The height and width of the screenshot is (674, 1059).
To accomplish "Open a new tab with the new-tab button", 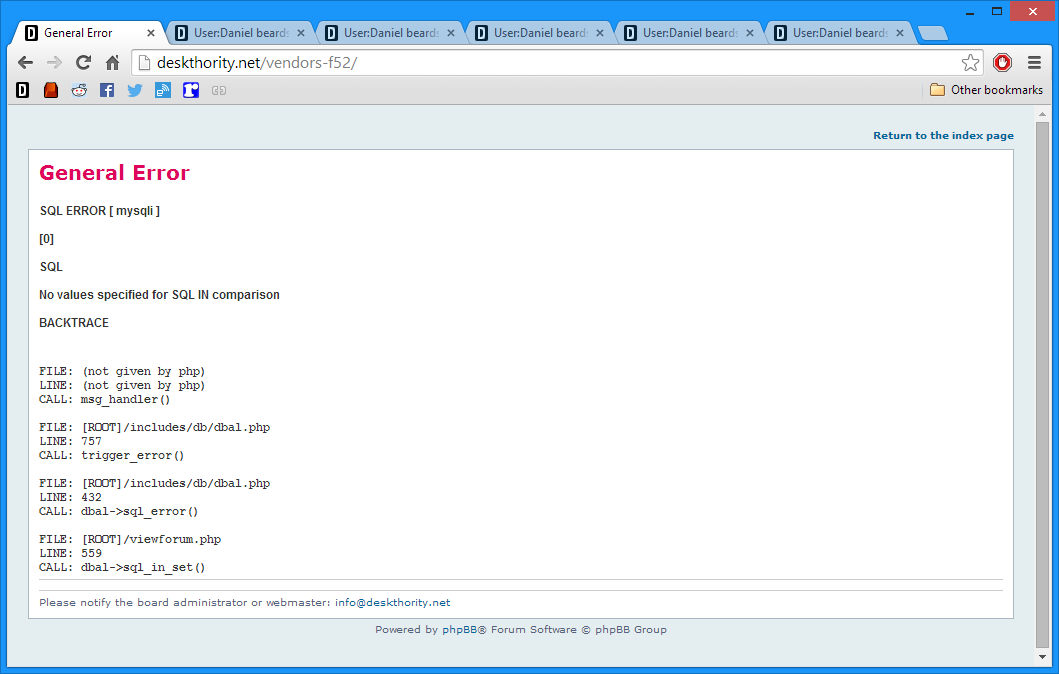I will (932, 33).
